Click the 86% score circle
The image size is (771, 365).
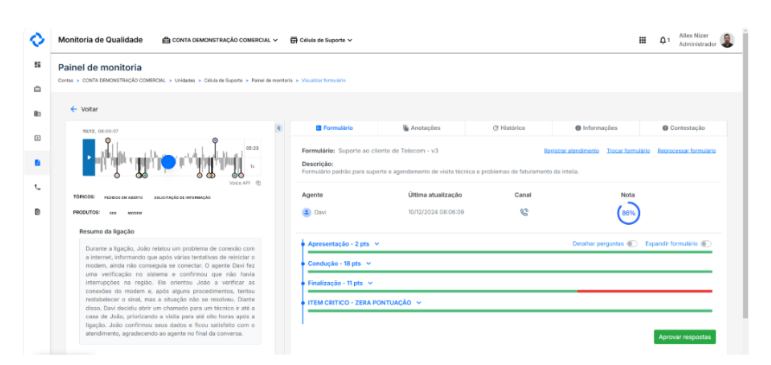point(628,213)
